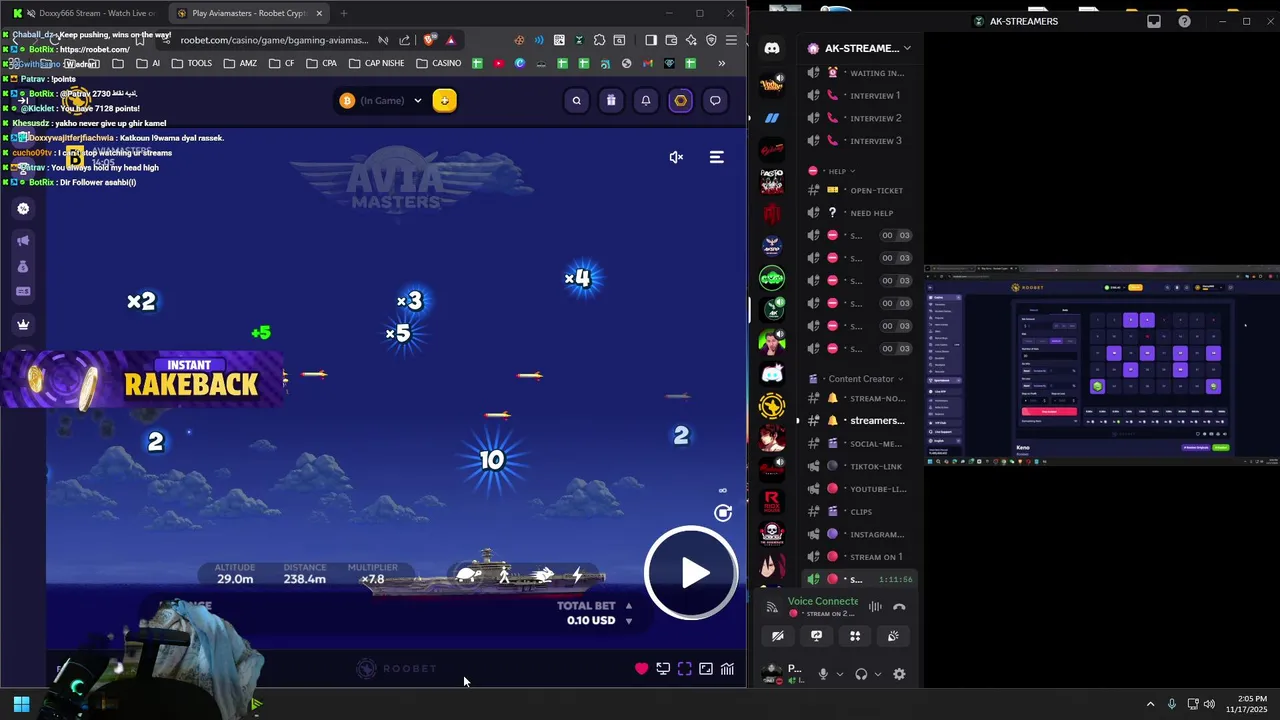This screenshot has height=720, width=1280.
Task: Open the Brave Shields lion icon
Action: pyautogui.click(x=430, y=40)
